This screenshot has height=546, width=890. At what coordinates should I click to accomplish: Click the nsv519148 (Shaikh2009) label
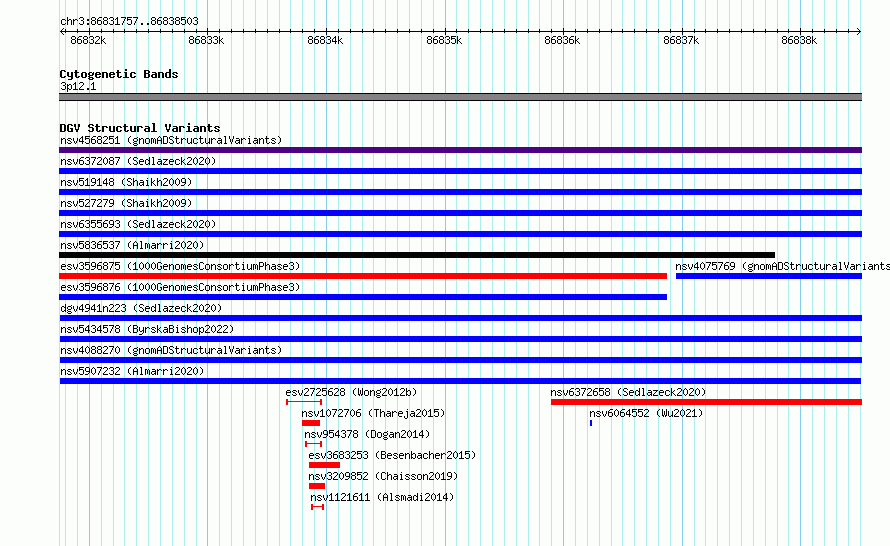coord(126,182)
